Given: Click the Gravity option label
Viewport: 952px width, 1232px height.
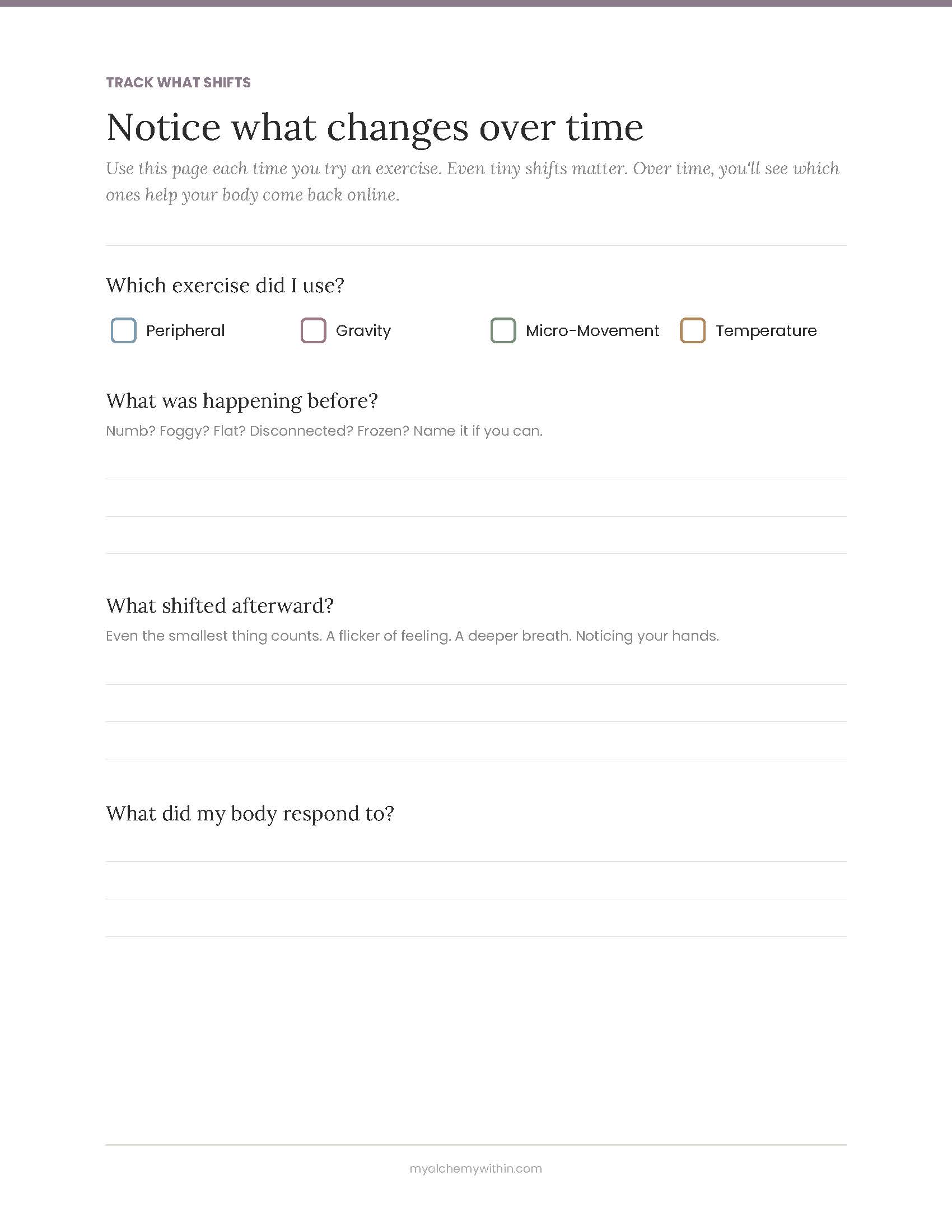Looking at the screenshot, I should pyautogui.click(x=363, y=330).
